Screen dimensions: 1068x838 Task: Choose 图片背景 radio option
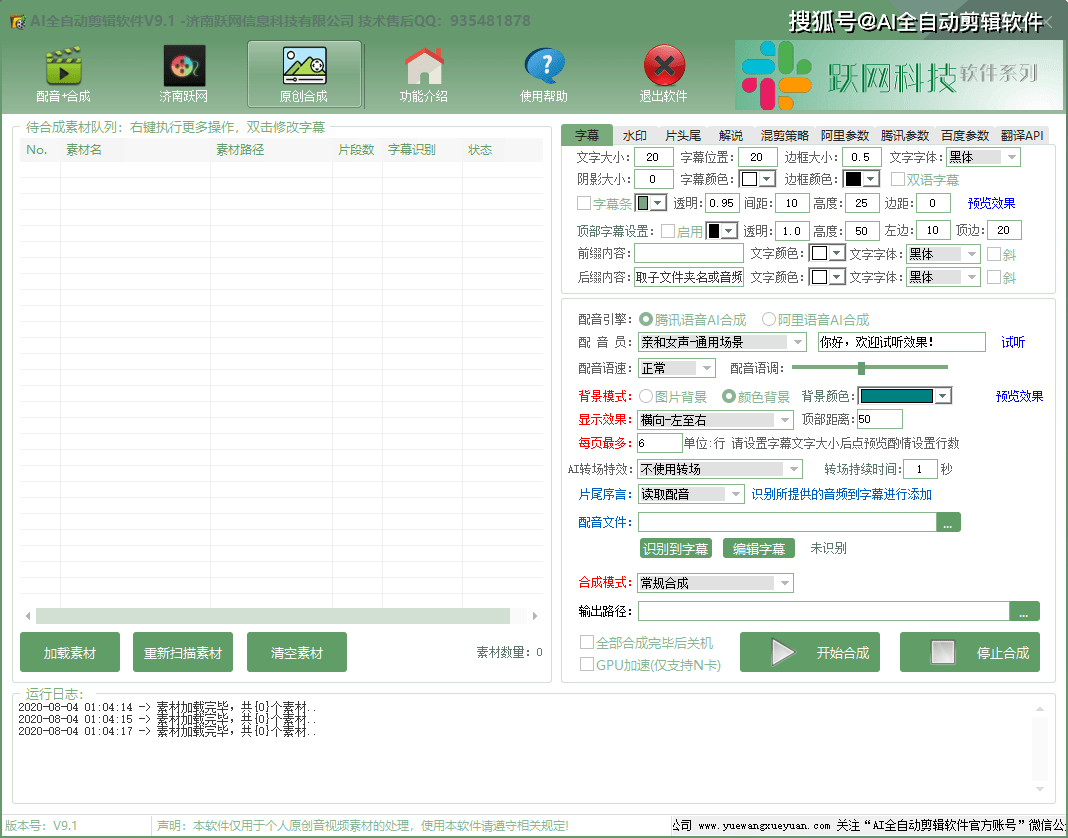coord(646,397)
